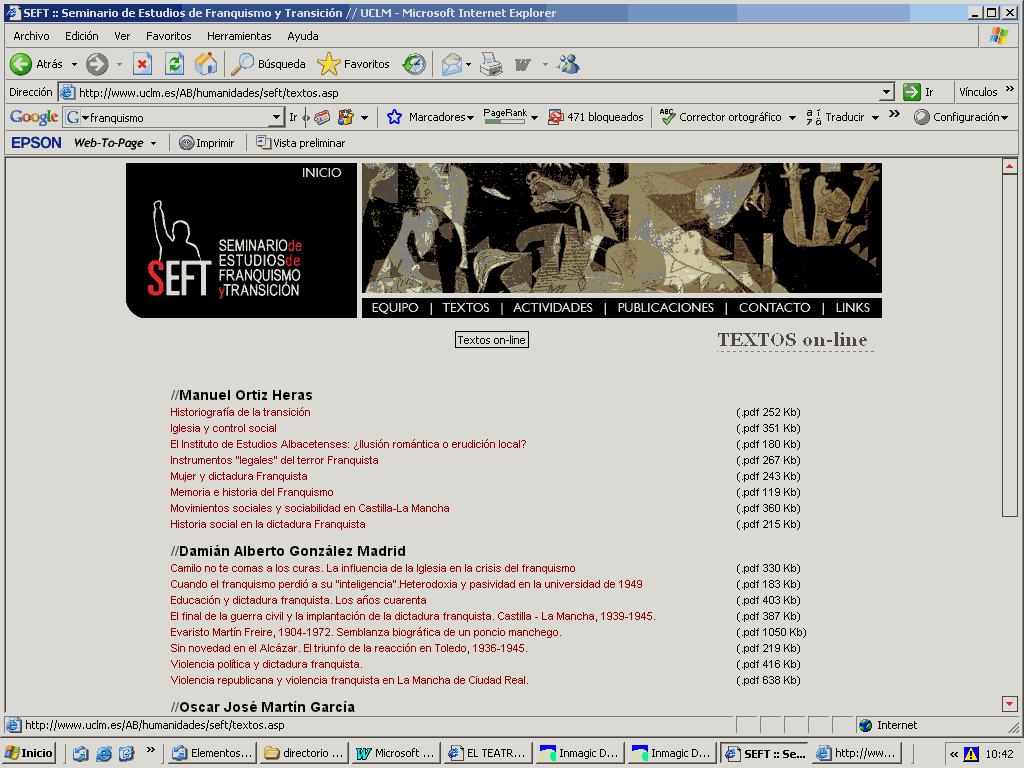Click the system tray warning icon
Screen dimensions: 1024x768
pyautogui.click(x=971, y=754)
